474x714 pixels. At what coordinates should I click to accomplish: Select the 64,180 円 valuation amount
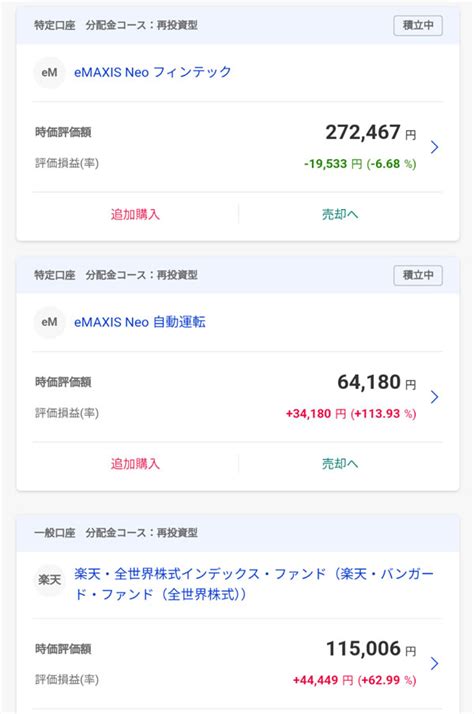point(377,382)
